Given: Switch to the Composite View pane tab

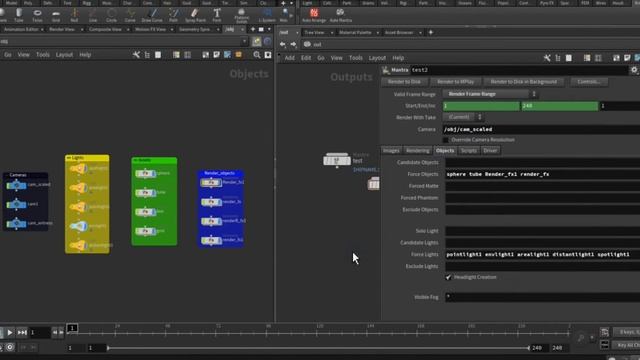Looking at the screenshot, I should [105, 29].
